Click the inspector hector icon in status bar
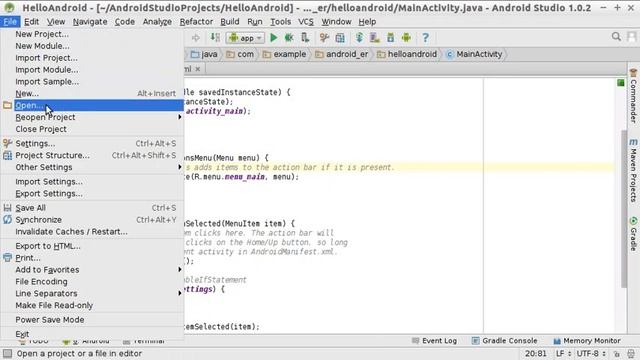 click(x=631, y=353)
